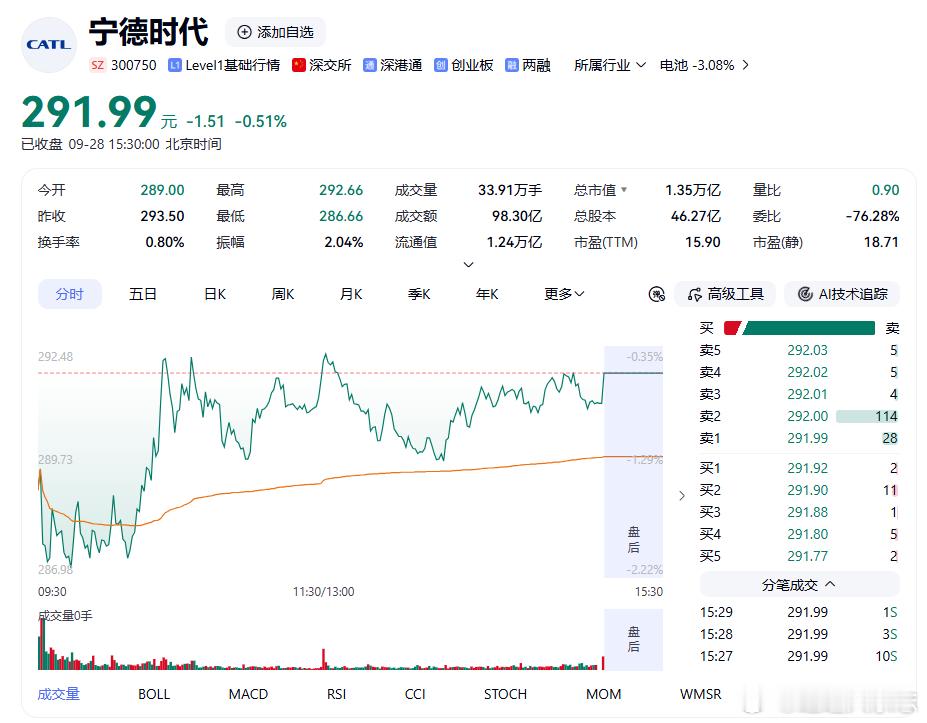Click the 卖1 price 291.99

pos(808,438)
